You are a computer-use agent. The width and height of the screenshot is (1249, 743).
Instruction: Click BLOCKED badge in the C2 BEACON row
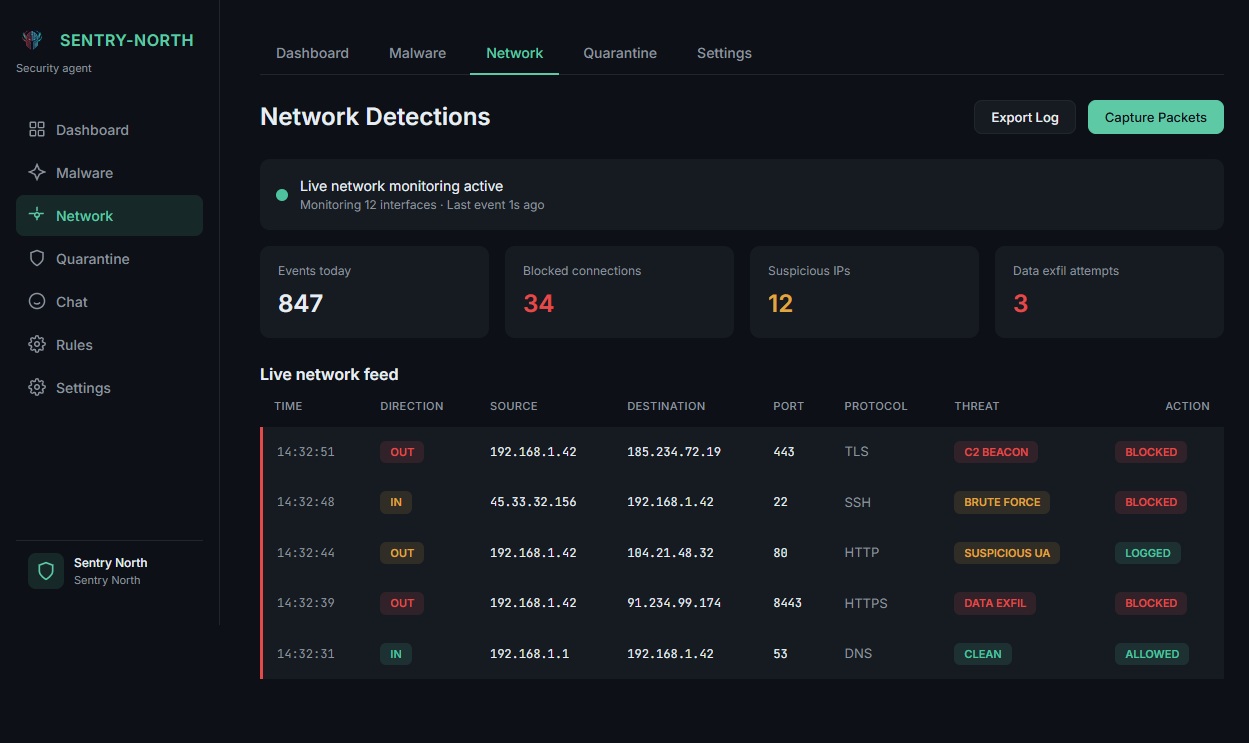[x=1151, y=452]
